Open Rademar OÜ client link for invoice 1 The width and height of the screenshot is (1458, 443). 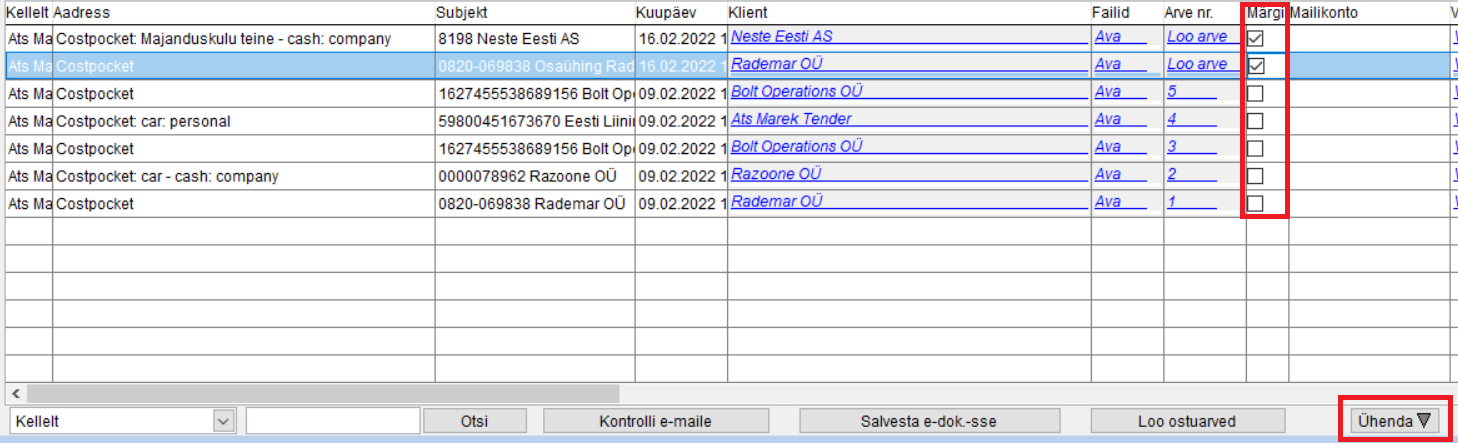pos(777,201)
